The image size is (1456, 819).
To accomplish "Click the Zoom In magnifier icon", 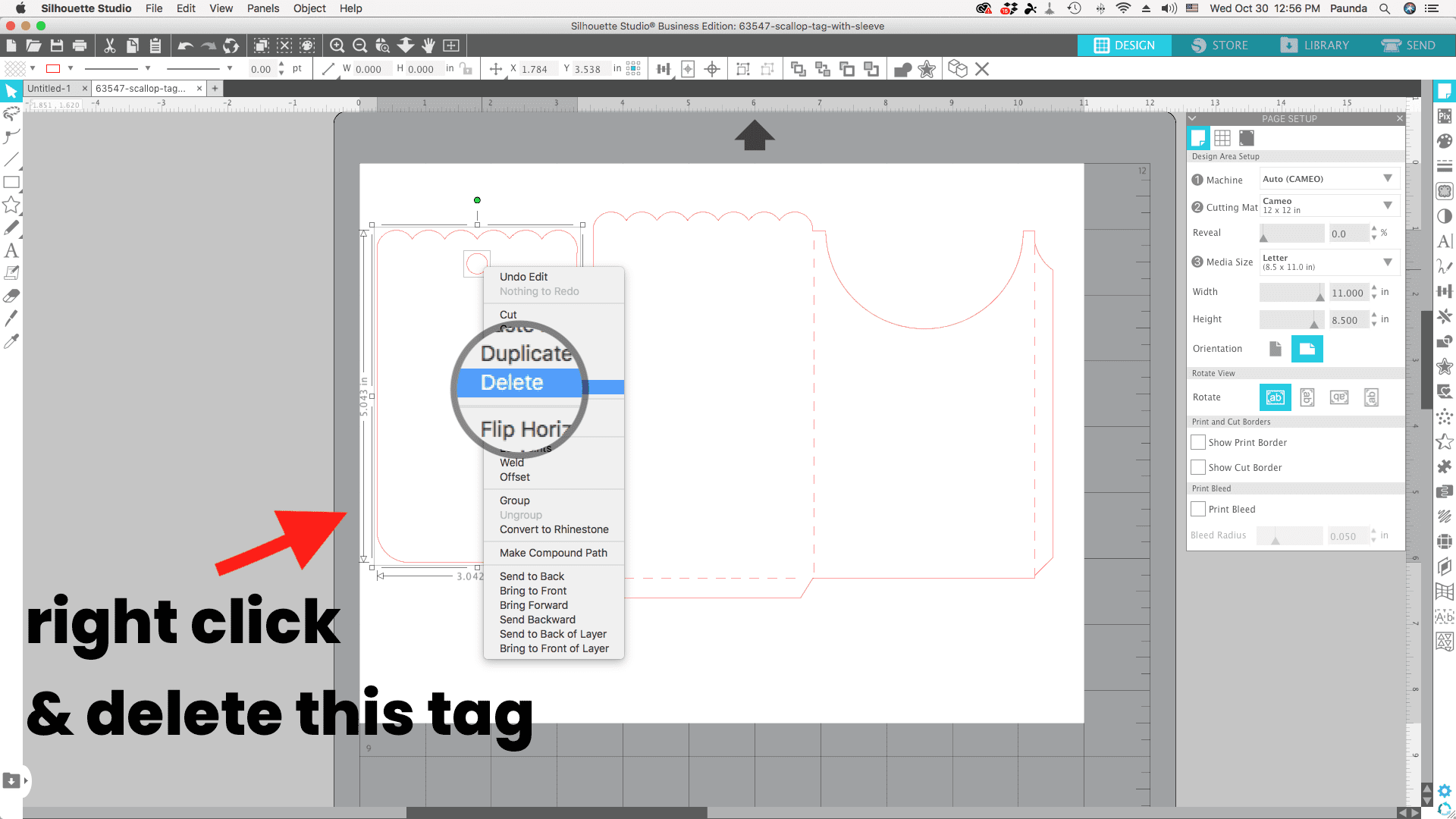I will coord(337,45).
